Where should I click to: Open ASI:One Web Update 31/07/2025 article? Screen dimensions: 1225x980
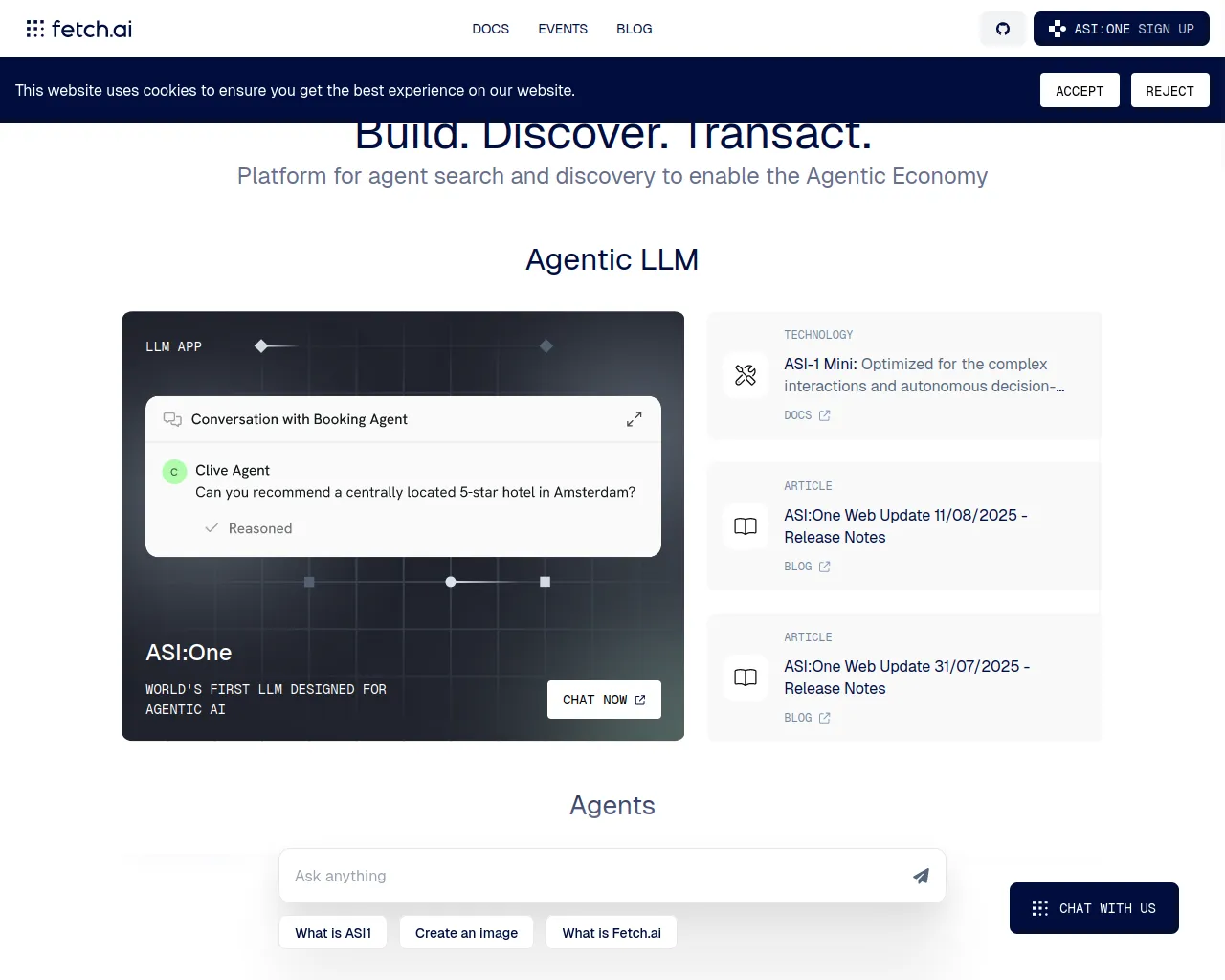[x=906, y=678]
